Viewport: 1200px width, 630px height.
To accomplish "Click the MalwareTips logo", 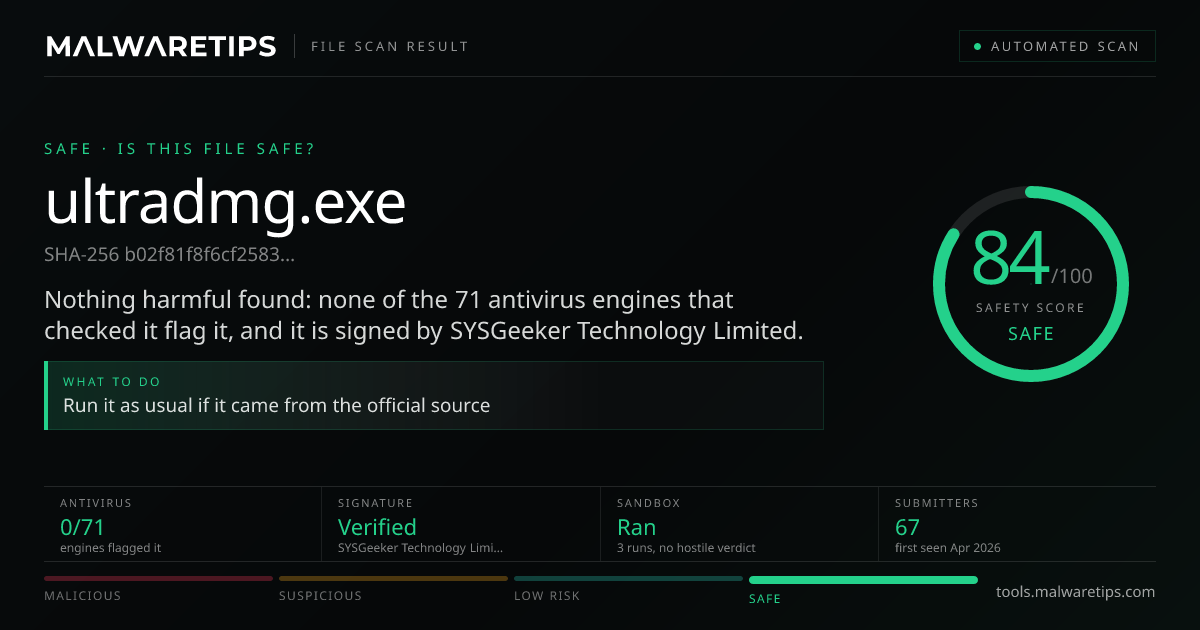I will click(161, 46).
